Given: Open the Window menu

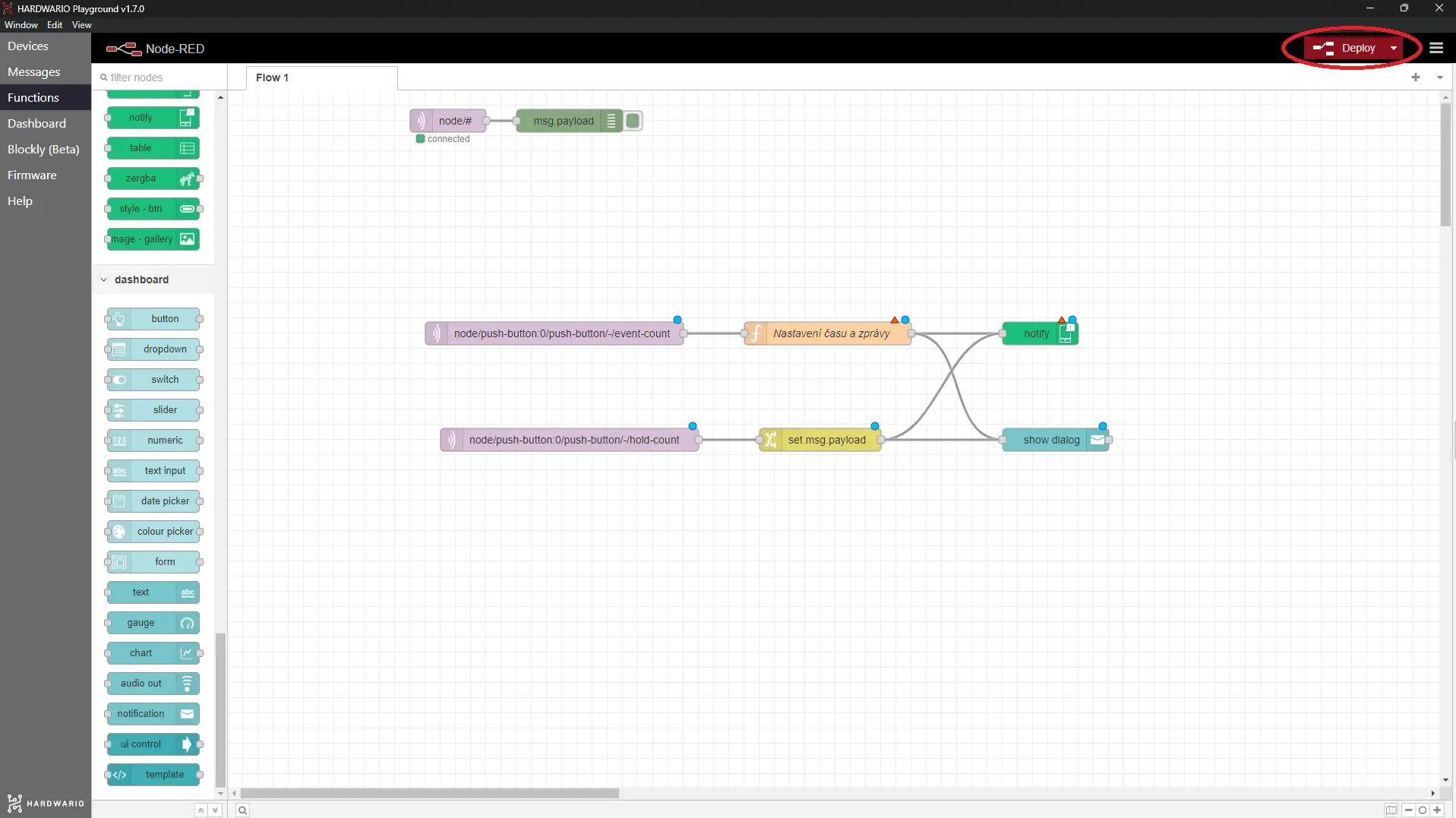Looking at the screenshot, I should (21, 25).
